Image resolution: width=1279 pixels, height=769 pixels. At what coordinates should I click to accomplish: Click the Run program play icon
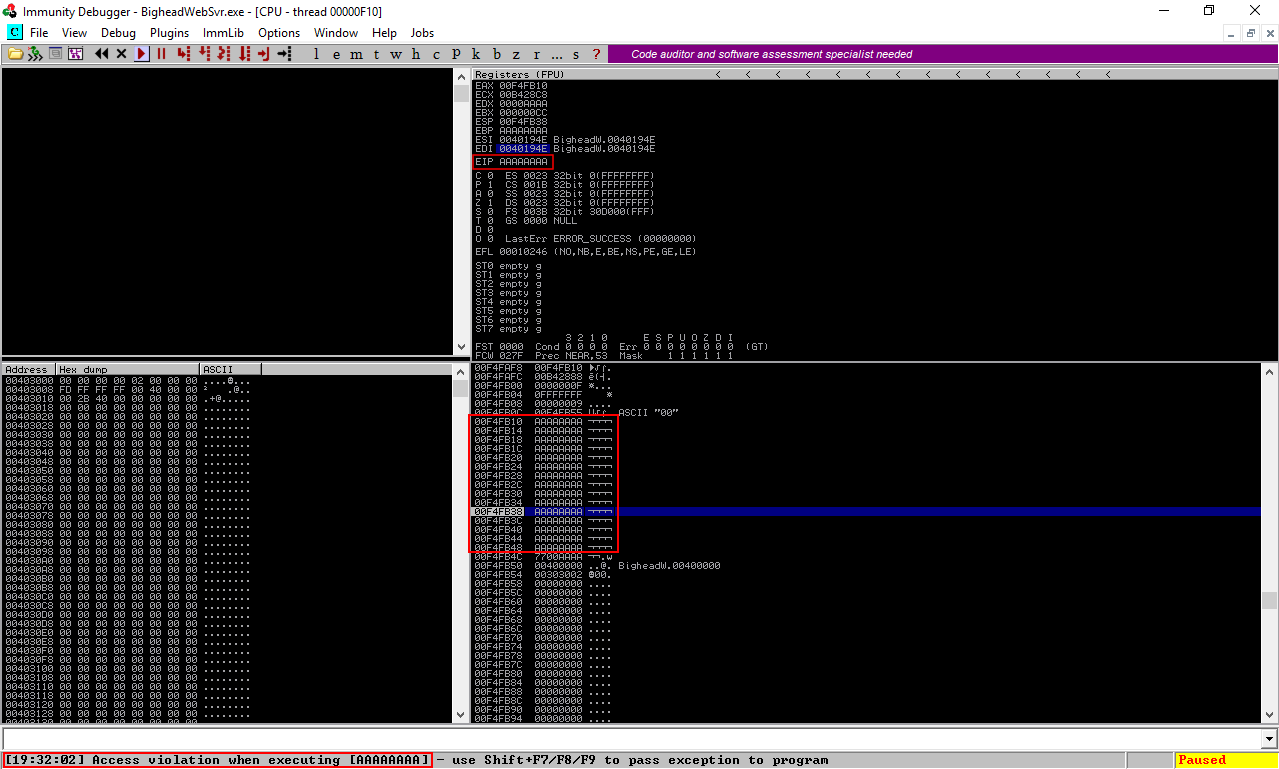(142, 54)
